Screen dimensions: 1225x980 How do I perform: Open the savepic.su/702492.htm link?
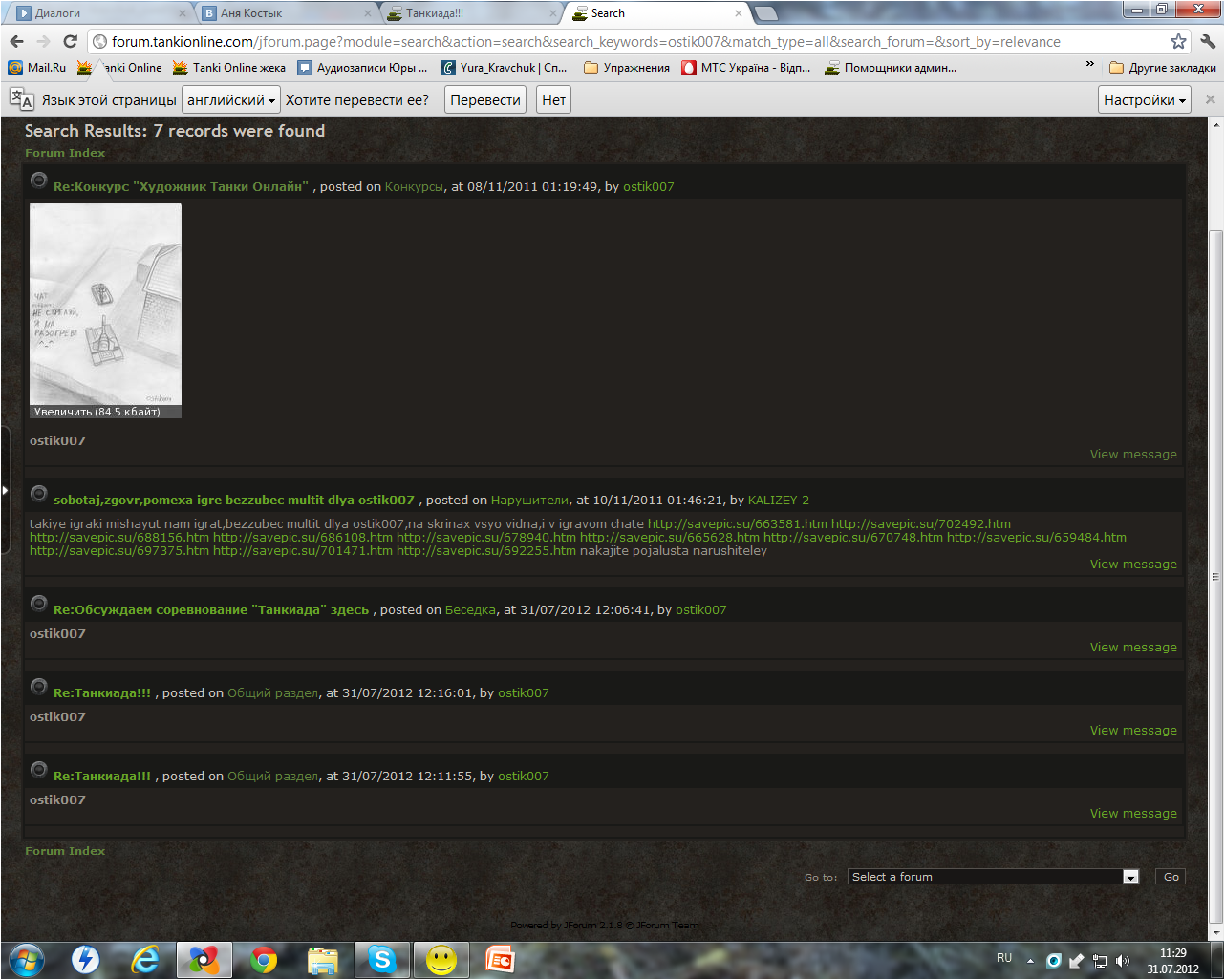click(x=921, y=524)
